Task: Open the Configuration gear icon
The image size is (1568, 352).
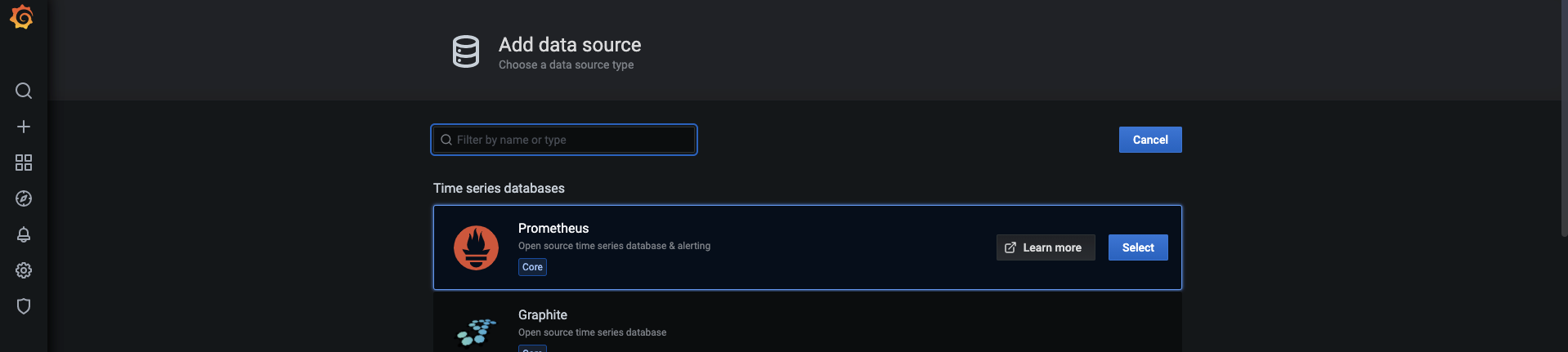Action: [24, 270]
